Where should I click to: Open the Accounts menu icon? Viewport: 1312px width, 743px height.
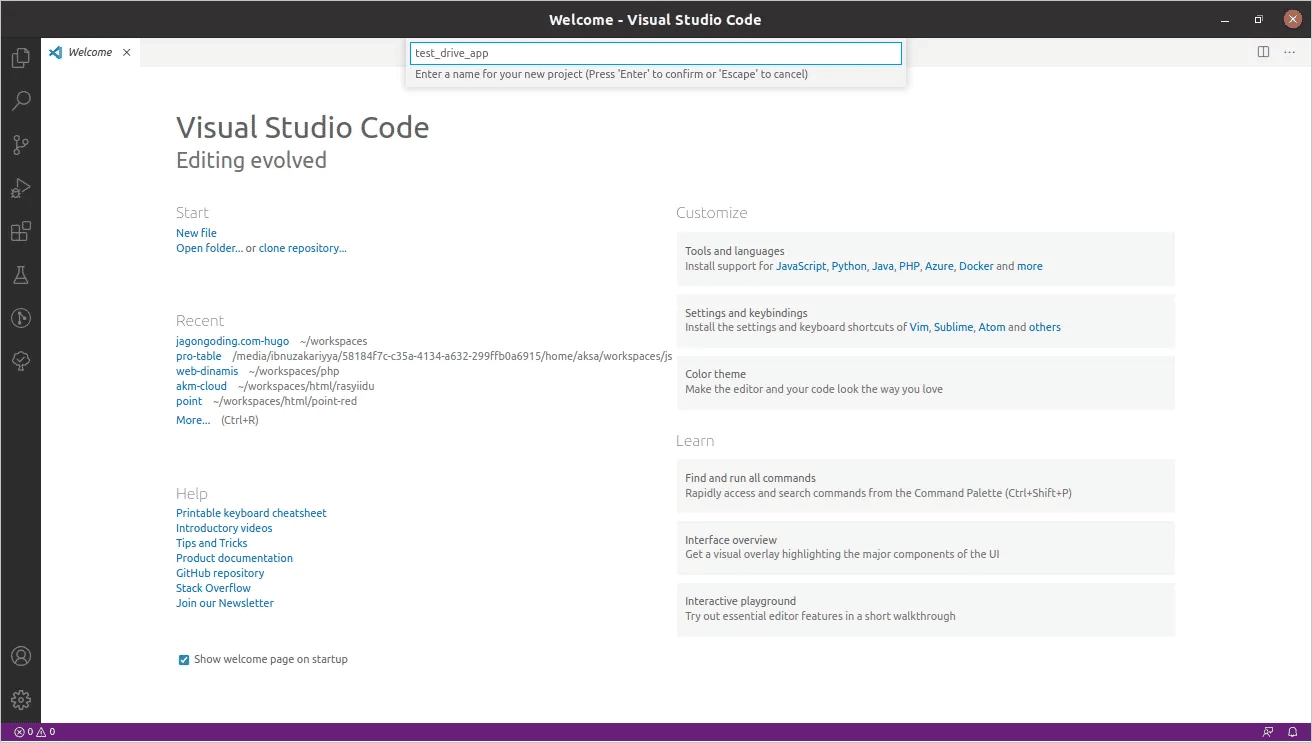tap(20, 656)
